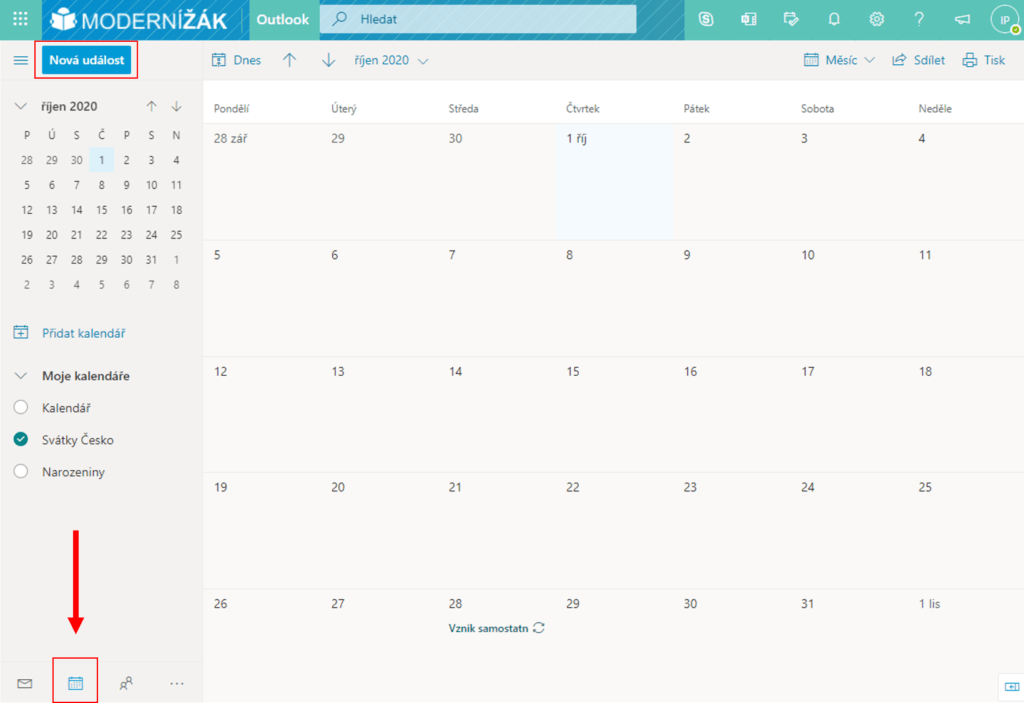Uncheck the Svátky Česko calendar

tap(20, 440)
